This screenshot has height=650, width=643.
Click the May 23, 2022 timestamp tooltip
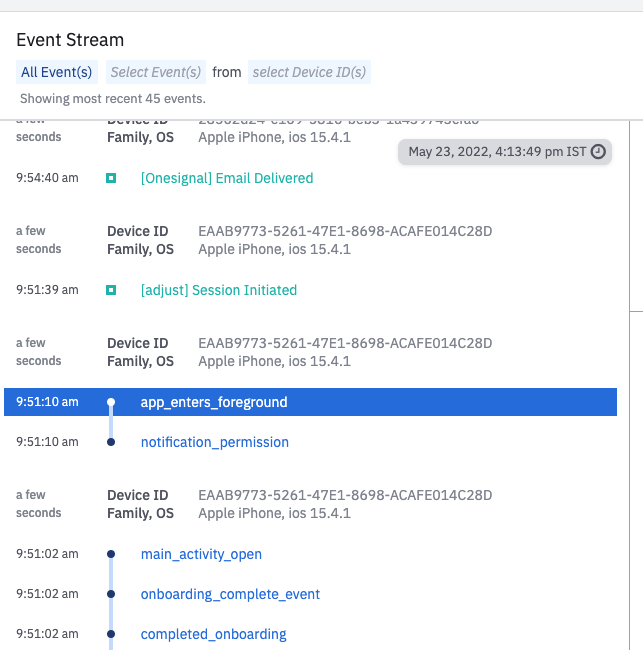click(498, 152)
